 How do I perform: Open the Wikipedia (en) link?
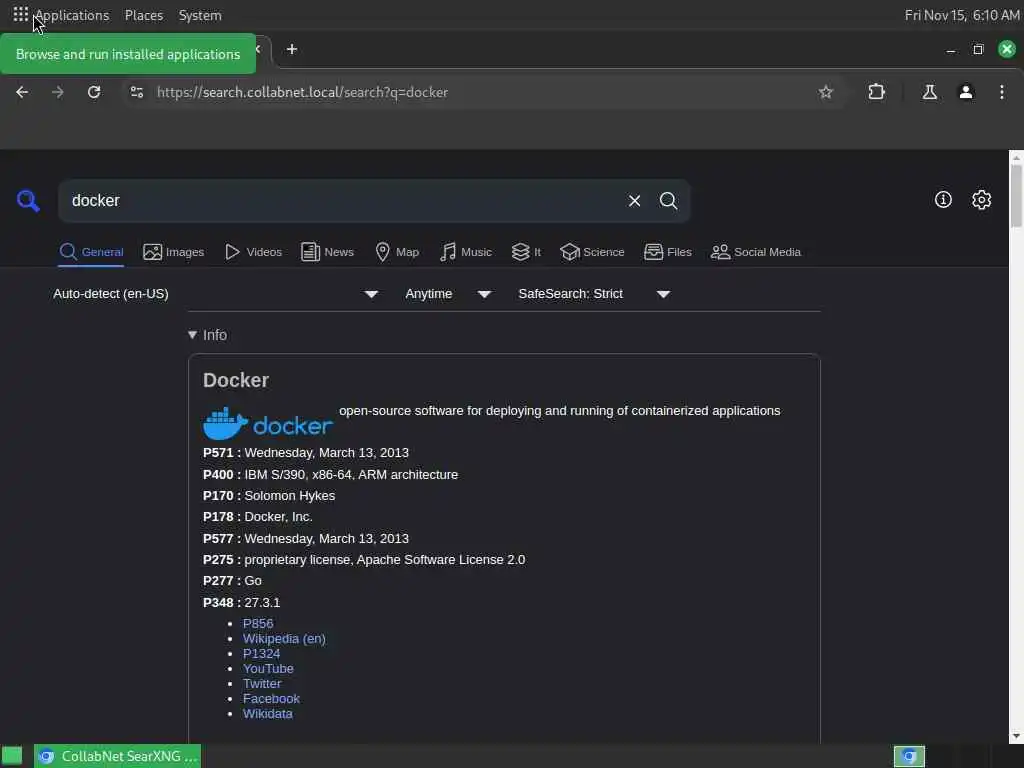click(284, 639)
